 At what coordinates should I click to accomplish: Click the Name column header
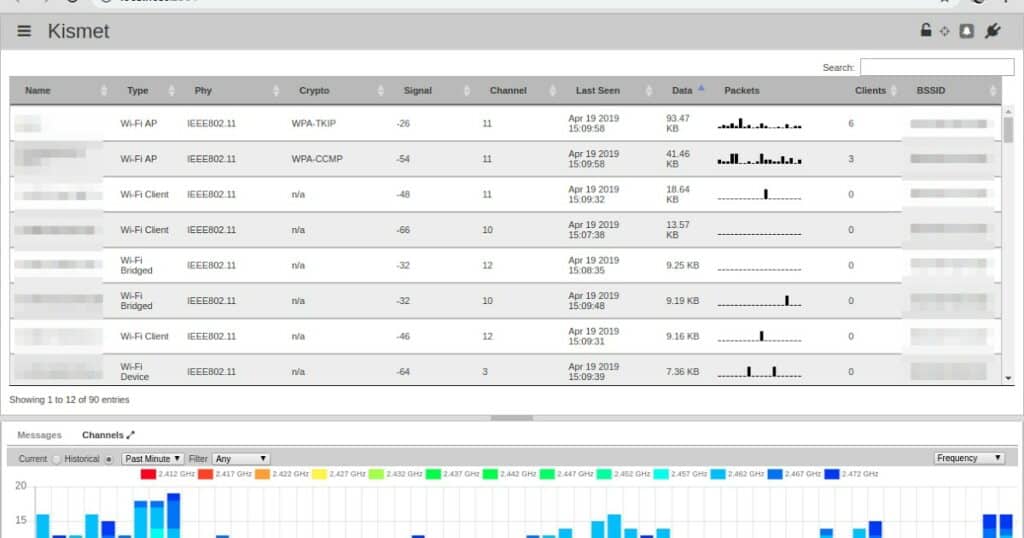(38, 91)
